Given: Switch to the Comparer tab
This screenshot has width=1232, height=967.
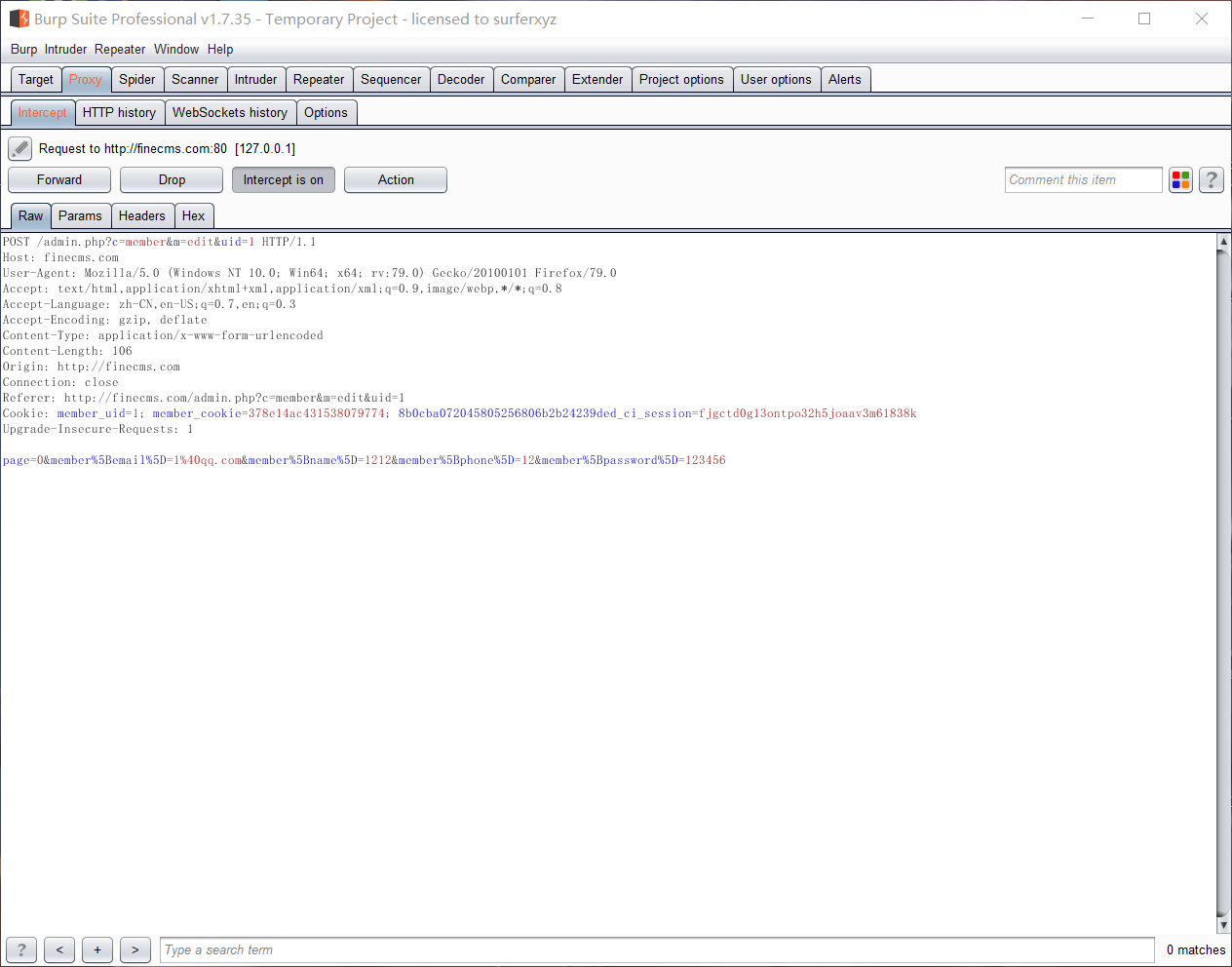Looking at the screenshot, I should click(528, 80).
